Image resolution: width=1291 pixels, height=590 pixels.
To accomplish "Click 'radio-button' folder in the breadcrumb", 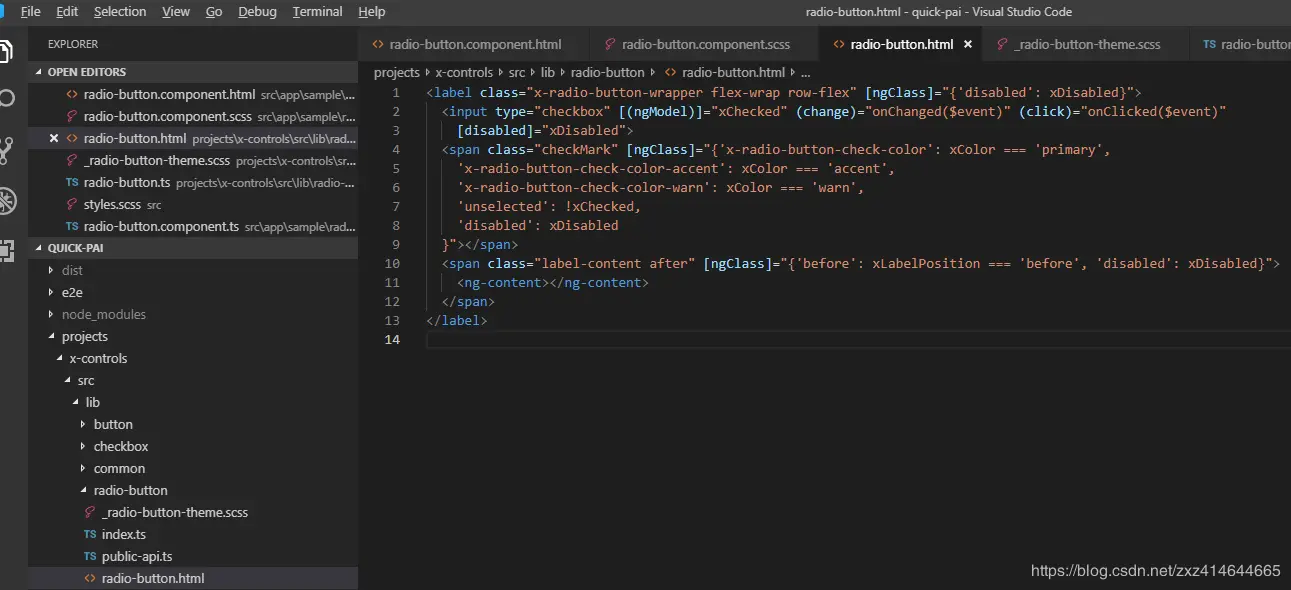I will (607, 73).
